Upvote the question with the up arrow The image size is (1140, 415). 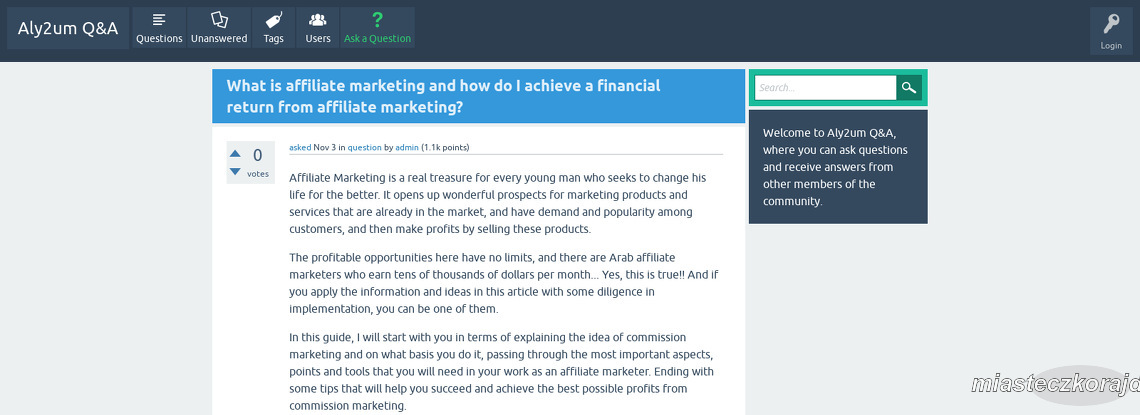click(x=235, y=153)
